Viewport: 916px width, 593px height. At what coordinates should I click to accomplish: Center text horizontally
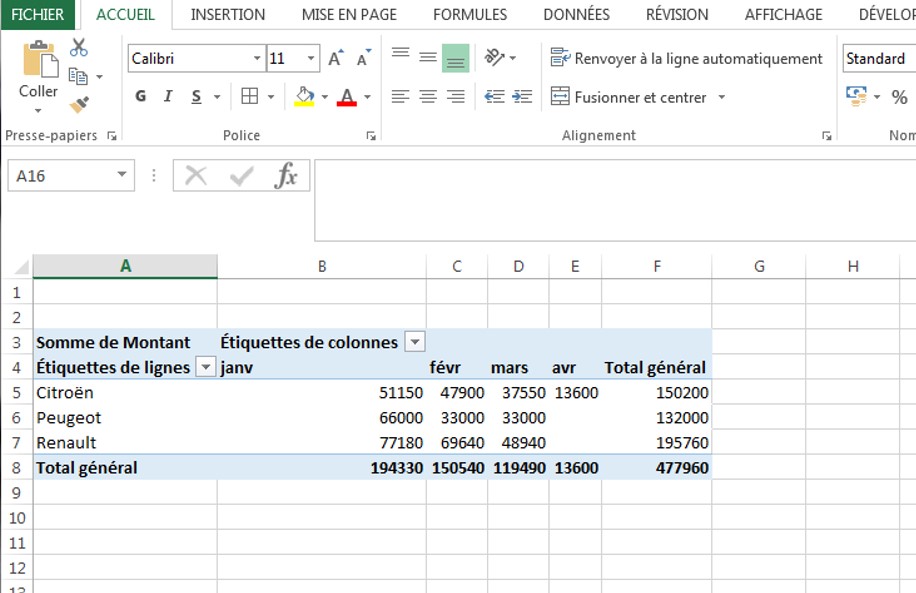click(428, 96)
